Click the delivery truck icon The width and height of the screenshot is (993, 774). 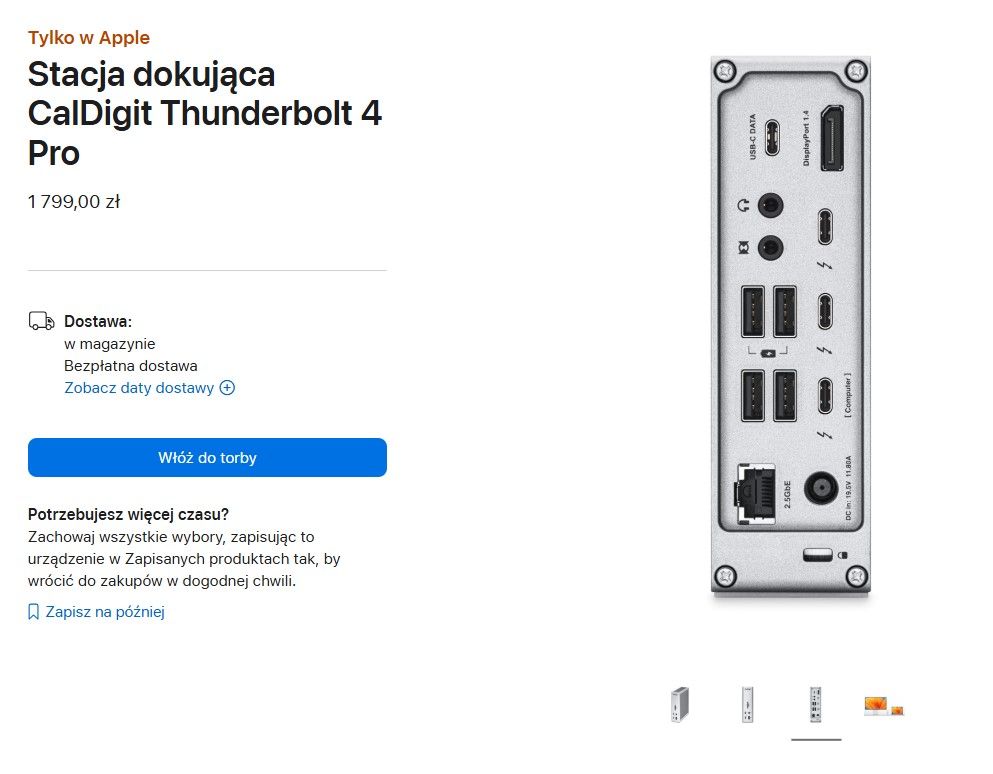click(41, 321)
